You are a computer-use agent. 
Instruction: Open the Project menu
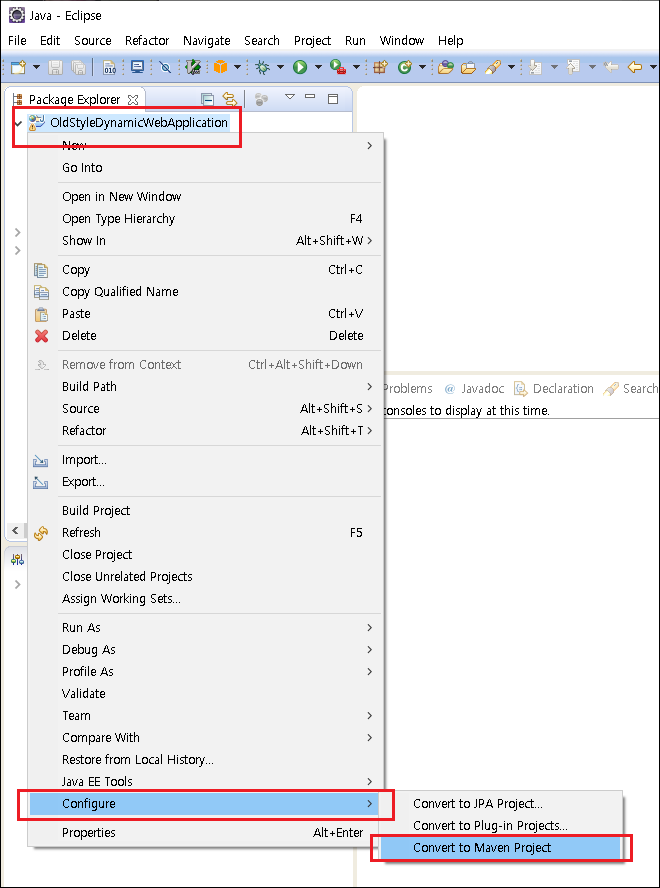click(312, 40)
